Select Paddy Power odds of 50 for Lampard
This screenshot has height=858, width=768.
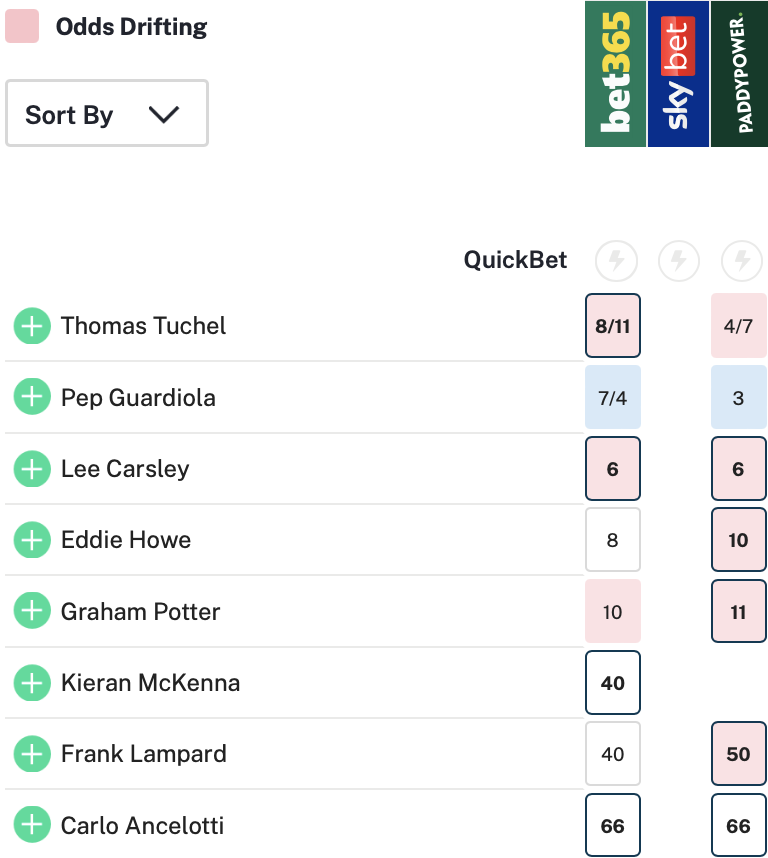pyautogui.click(x=739, y=754)
